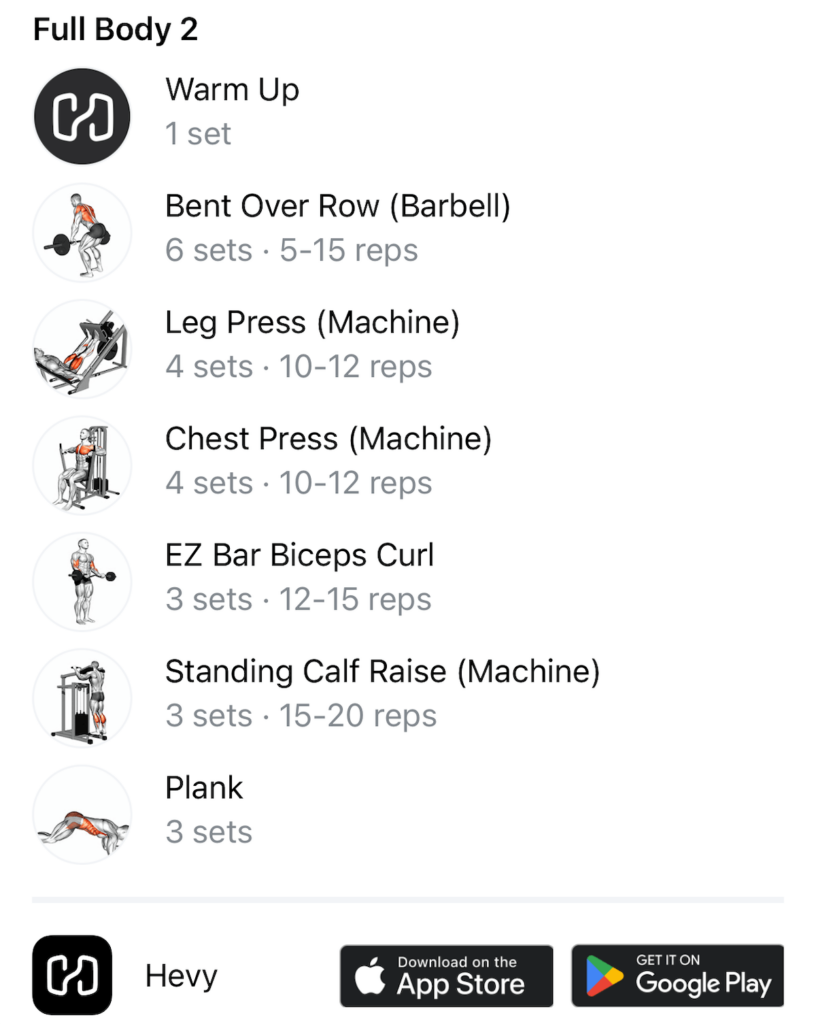This screenshot has height=1024, width=816.
Task: Select the Leg Press (Machine) title
Action: point(312,322)
